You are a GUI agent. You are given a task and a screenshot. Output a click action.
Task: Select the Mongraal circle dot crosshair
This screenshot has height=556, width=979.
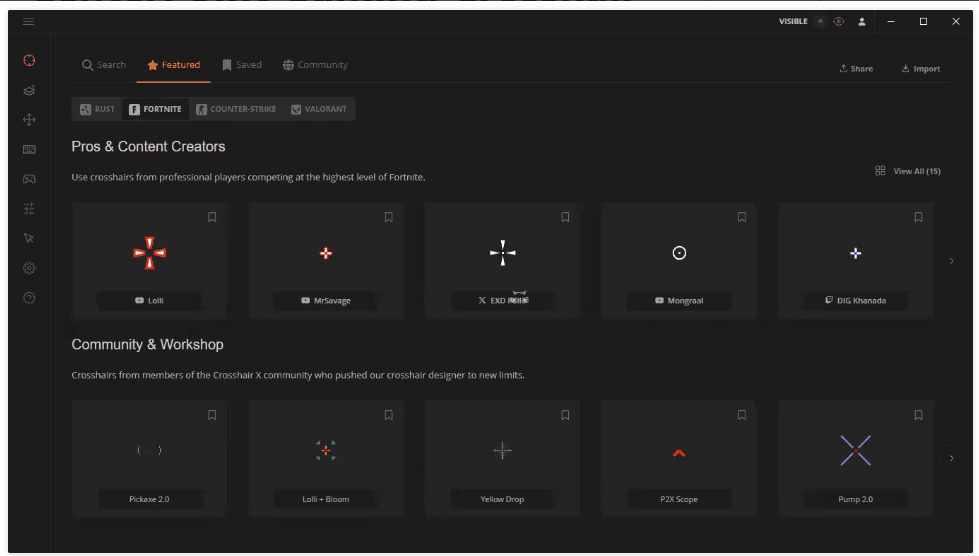tap(679, 253)
